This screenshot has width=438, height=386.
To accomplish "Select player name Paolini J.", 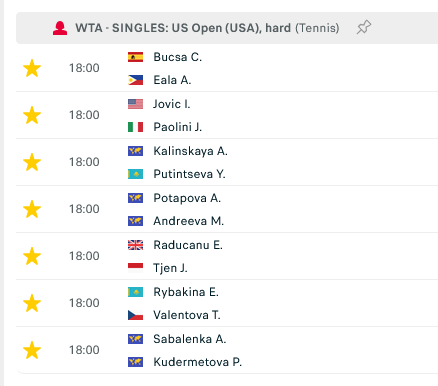I will (178, 127).
